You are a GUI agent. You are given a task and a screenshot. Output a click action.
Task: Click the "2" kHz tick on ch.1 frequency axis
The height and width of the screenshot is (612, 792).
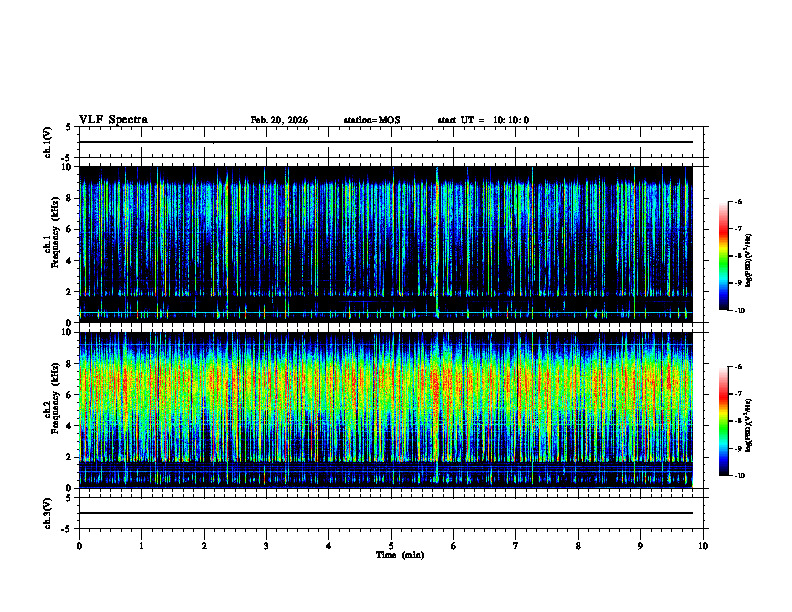tap(69, 292)
